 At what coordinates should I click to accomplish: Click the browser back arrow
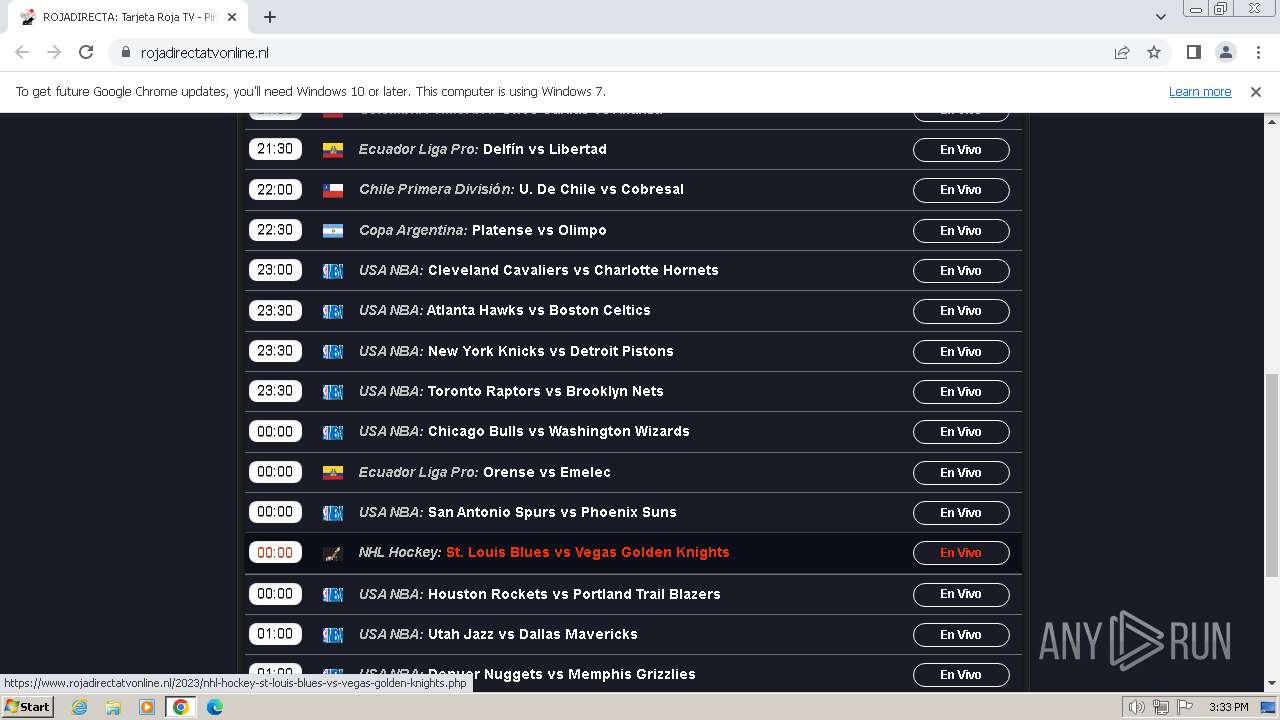tap(22, 52)
